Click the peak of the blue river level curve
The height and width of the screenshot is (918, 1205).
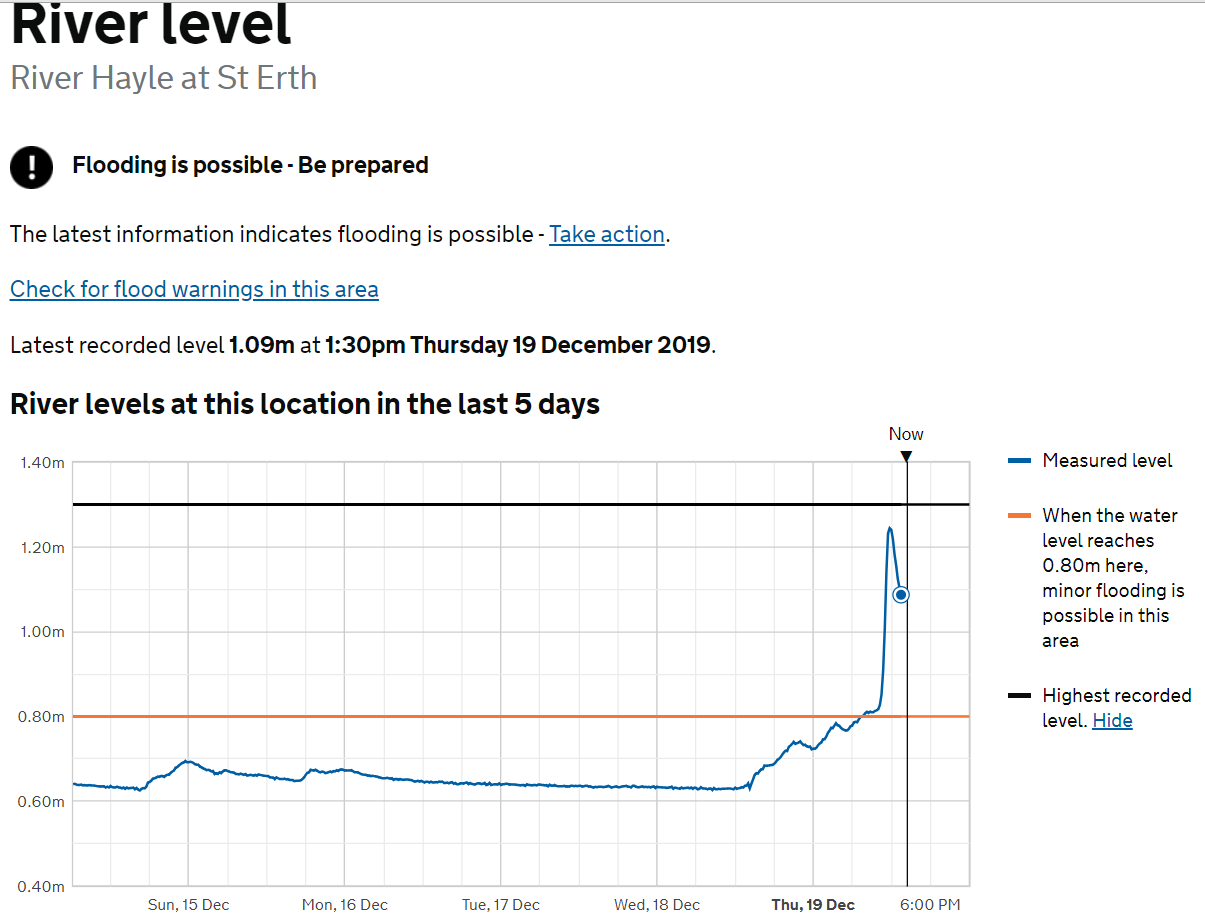[x=889, y=528]
